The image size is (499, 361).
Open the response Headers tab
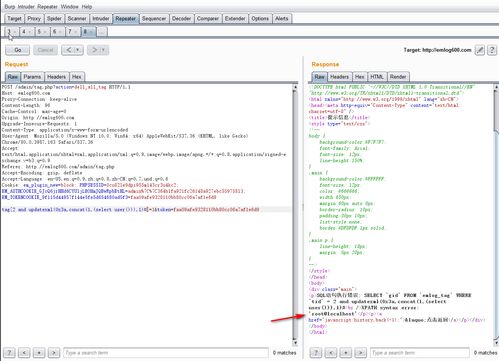pos(339,77)
